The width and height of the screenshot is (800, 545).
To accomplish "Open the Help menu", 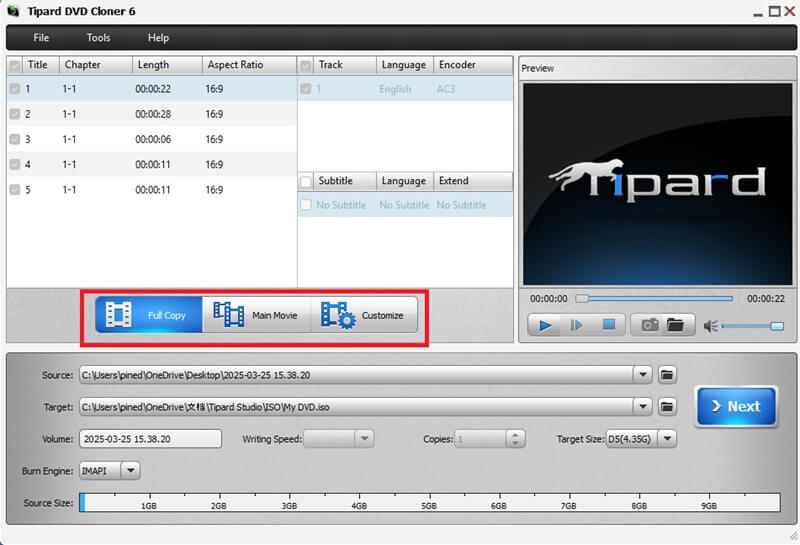I will coord(158,38).
